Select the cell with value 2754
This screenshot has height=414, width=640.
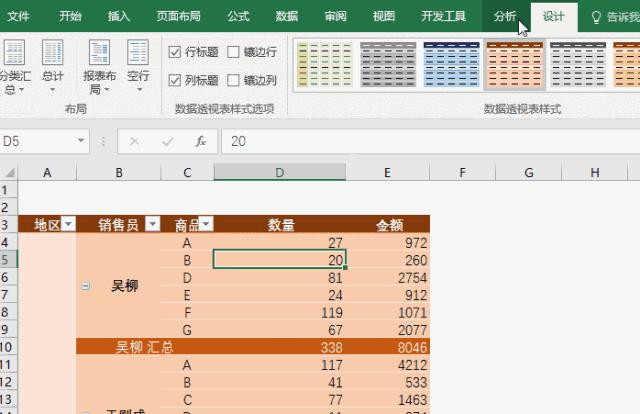click(x=388, y=278)
